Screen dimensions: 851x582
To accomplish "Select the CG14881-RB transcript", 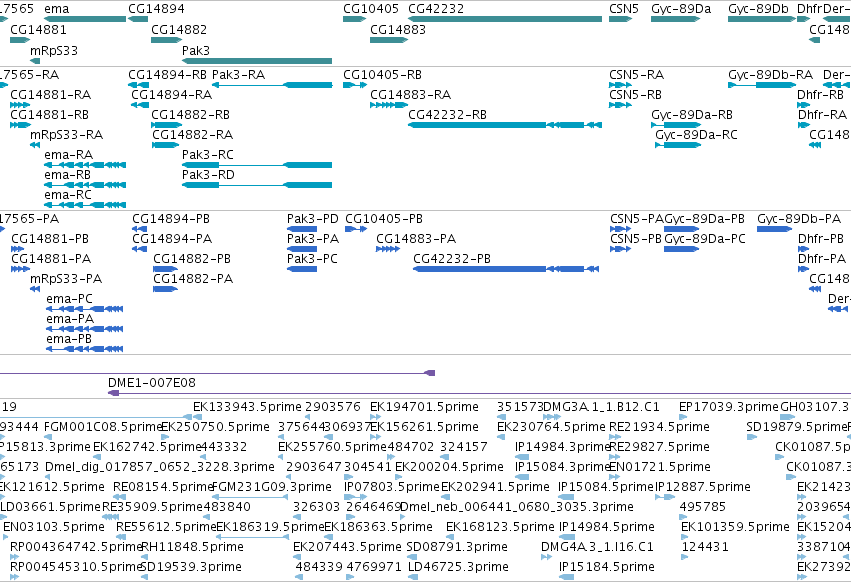I will pos(20,125).
